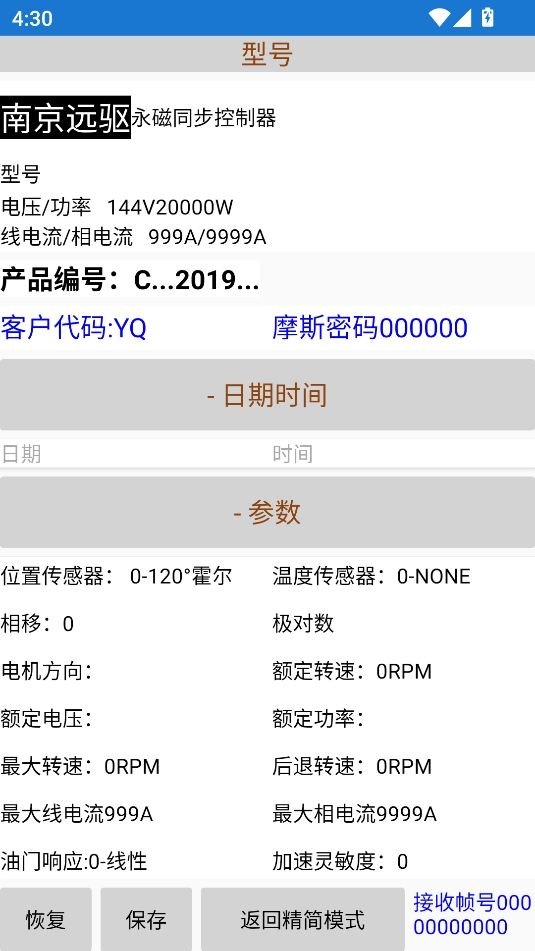The width and height of the screenshot is (535, 951).
Task: Select the 南京远驱 brand logo
Action: click(66, 117)
